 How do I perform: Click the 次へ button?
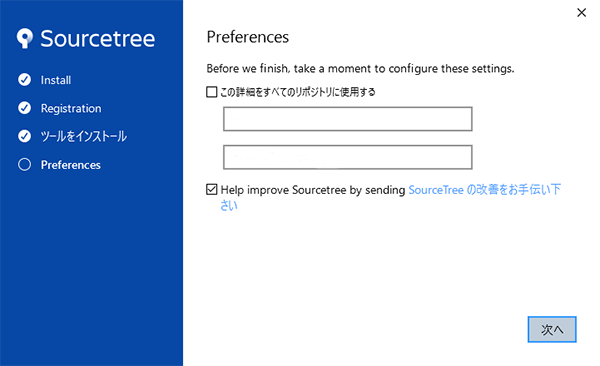552,329
